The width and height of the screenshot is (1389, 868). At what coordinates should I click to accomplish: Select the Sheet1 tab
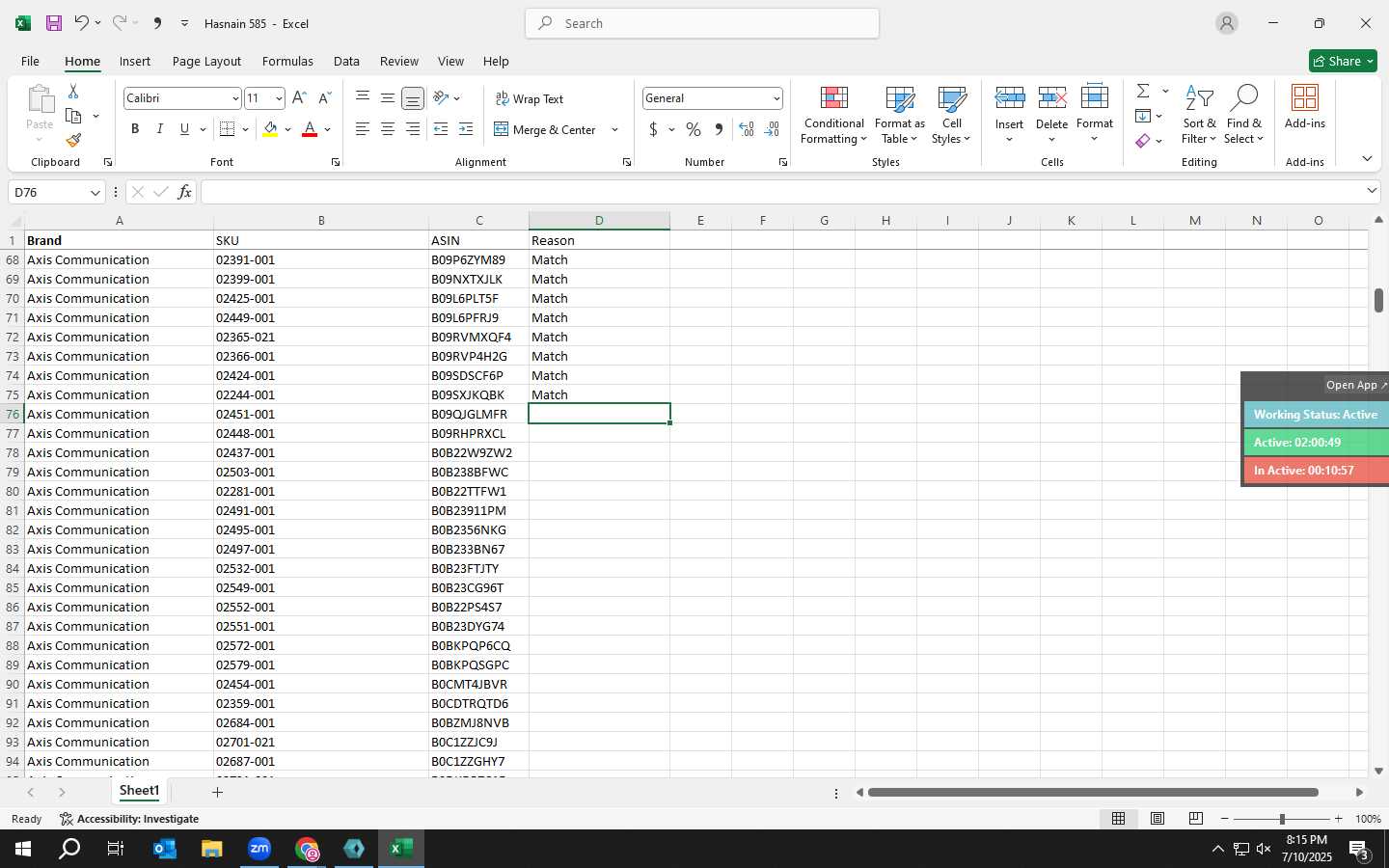pos(139,791)
